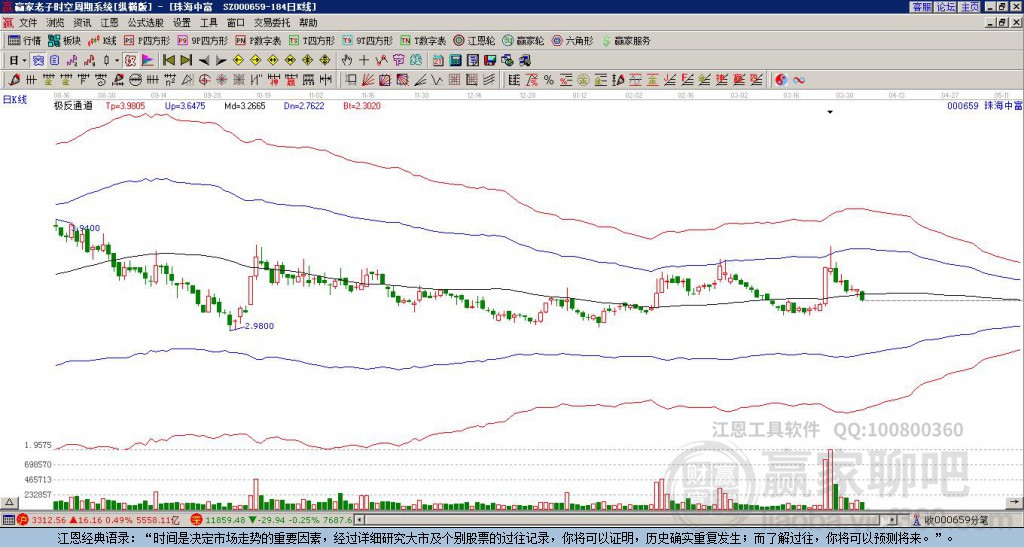Click the small black dropdown triangle above chart
Viewport: 1024px width, 548px height.
tap(830, 112)
